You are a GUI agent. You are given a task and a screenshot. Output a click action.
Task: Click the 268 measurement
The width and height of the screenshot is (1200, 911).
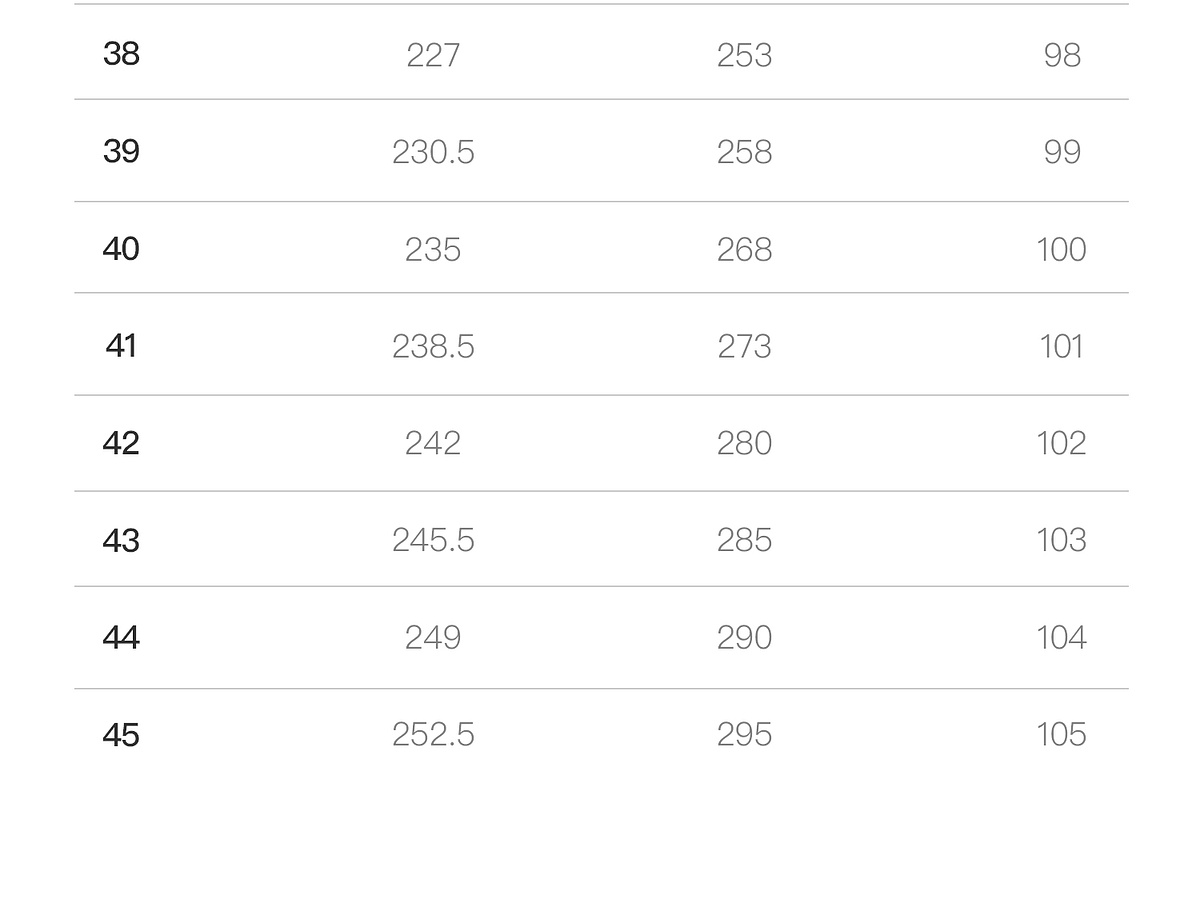744,249
